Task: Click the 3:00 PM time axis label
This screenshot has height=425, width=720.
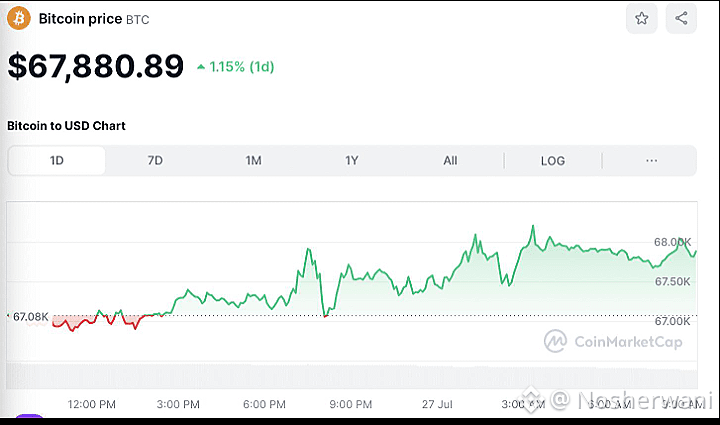Action: click(178, 404)
